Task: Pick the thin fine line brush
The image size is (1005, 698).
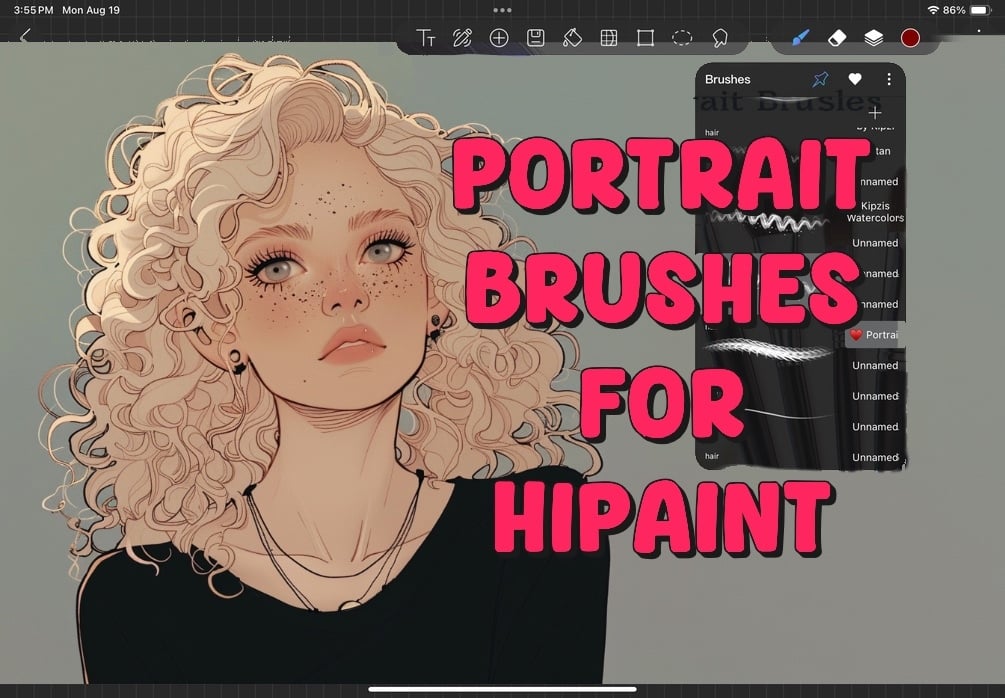Action: click(788, 413)
